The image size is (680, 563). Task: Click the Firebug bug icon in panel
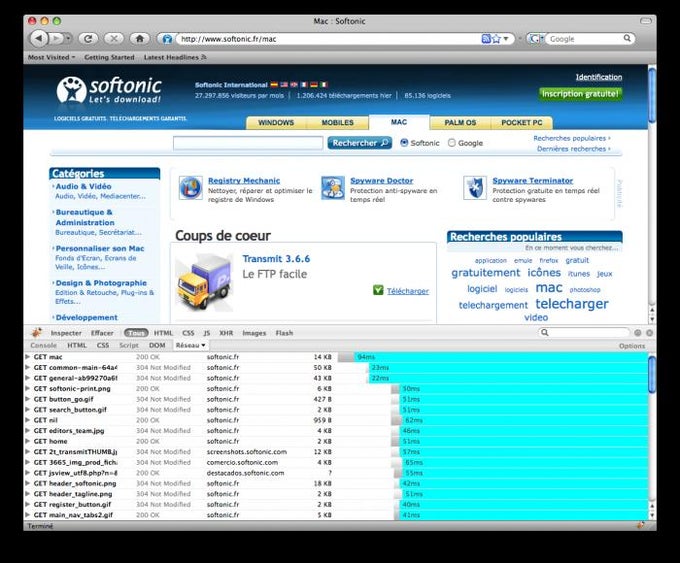point(36,333)
